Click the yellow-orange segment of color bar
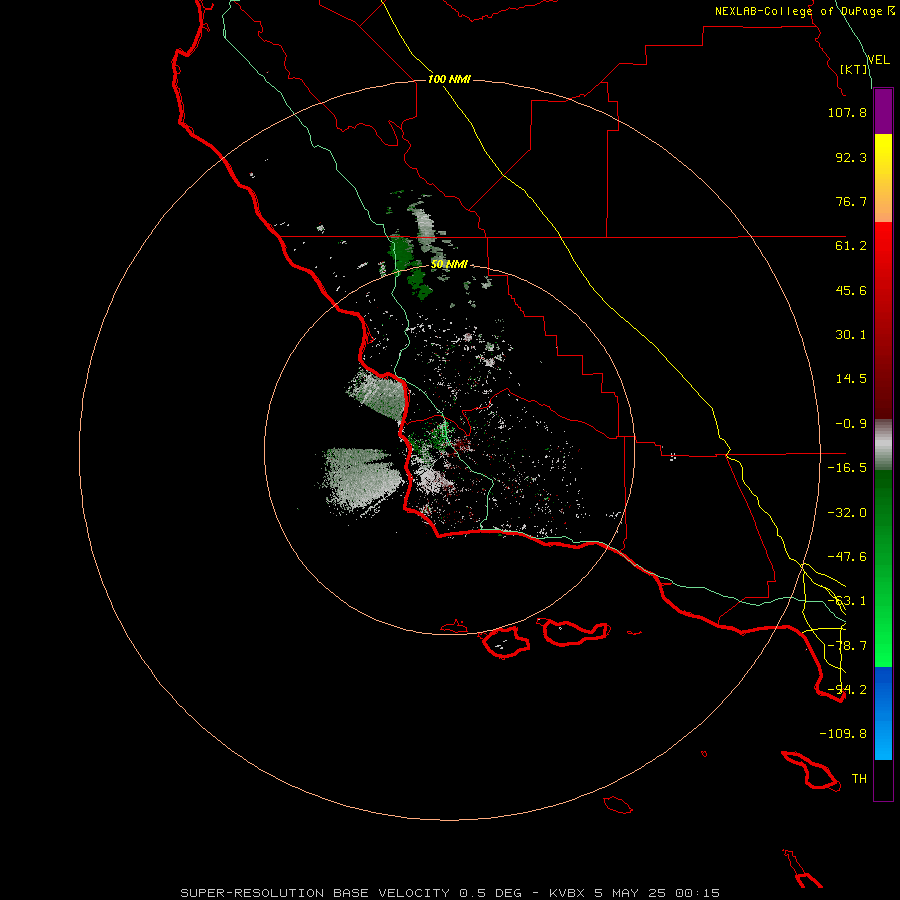The width and height of the screenshot is (900, 900). [x=883, y=178]
